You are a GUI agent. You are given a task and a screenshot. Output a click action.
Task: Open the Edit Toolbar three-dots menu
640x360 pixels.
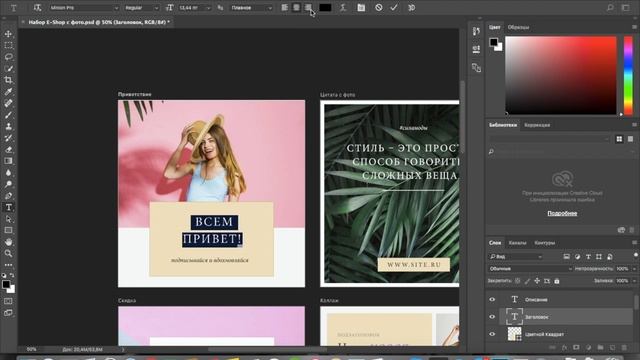(8, 265)
